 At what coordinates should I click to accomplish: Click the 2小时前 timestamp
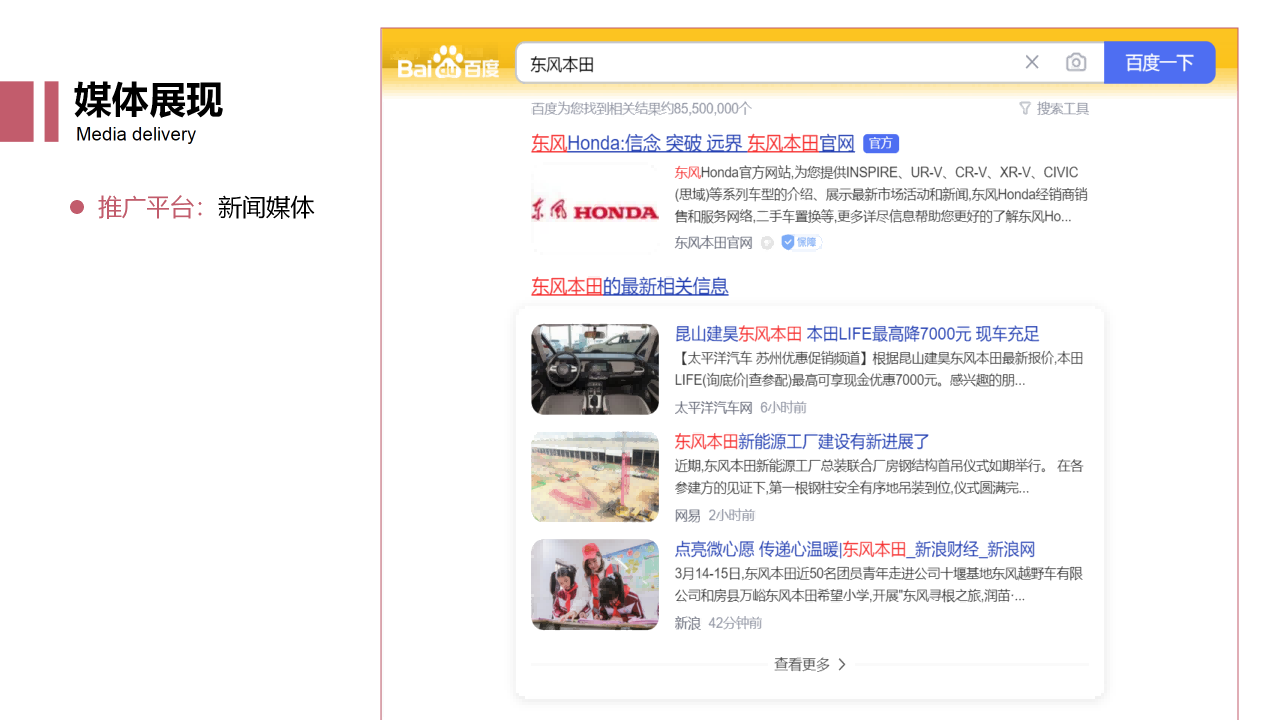point(732,515)
